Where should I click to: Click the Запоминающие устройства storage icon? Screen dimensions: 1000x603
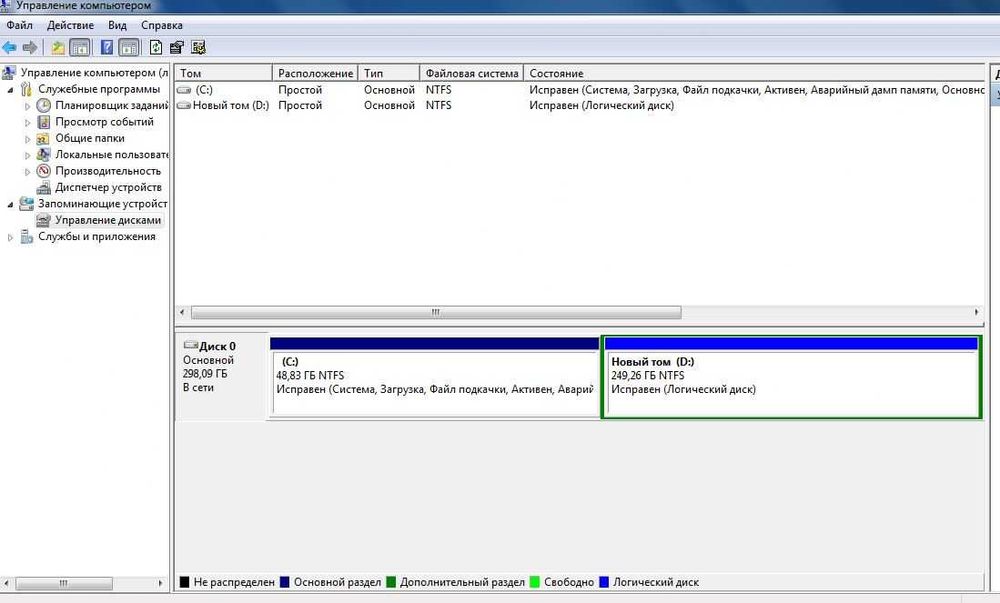tap(26, 204)
